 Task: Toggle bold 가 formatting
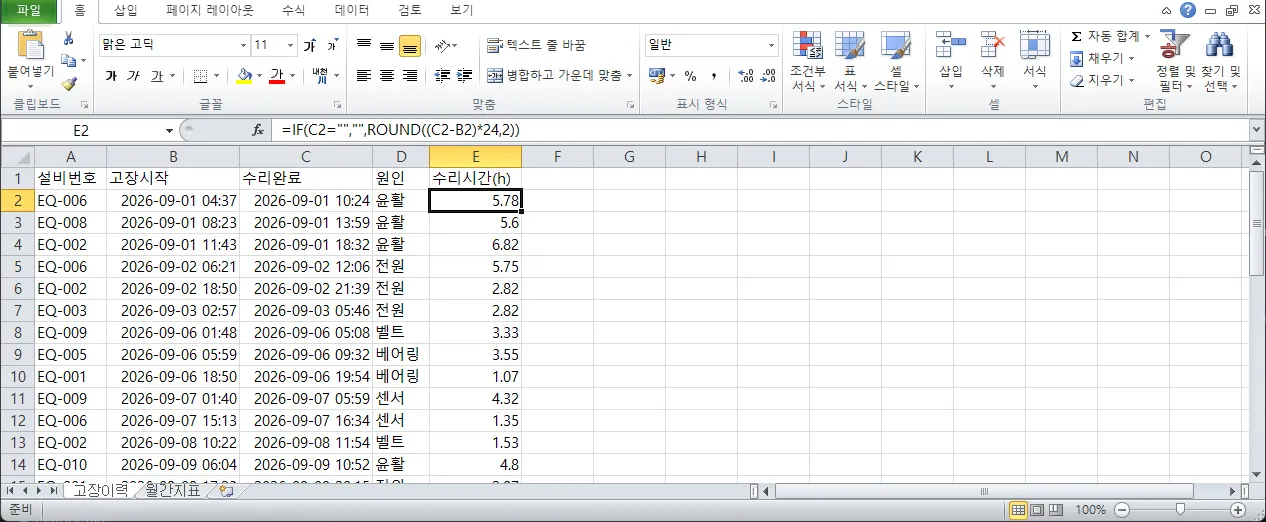pos(111,76)
